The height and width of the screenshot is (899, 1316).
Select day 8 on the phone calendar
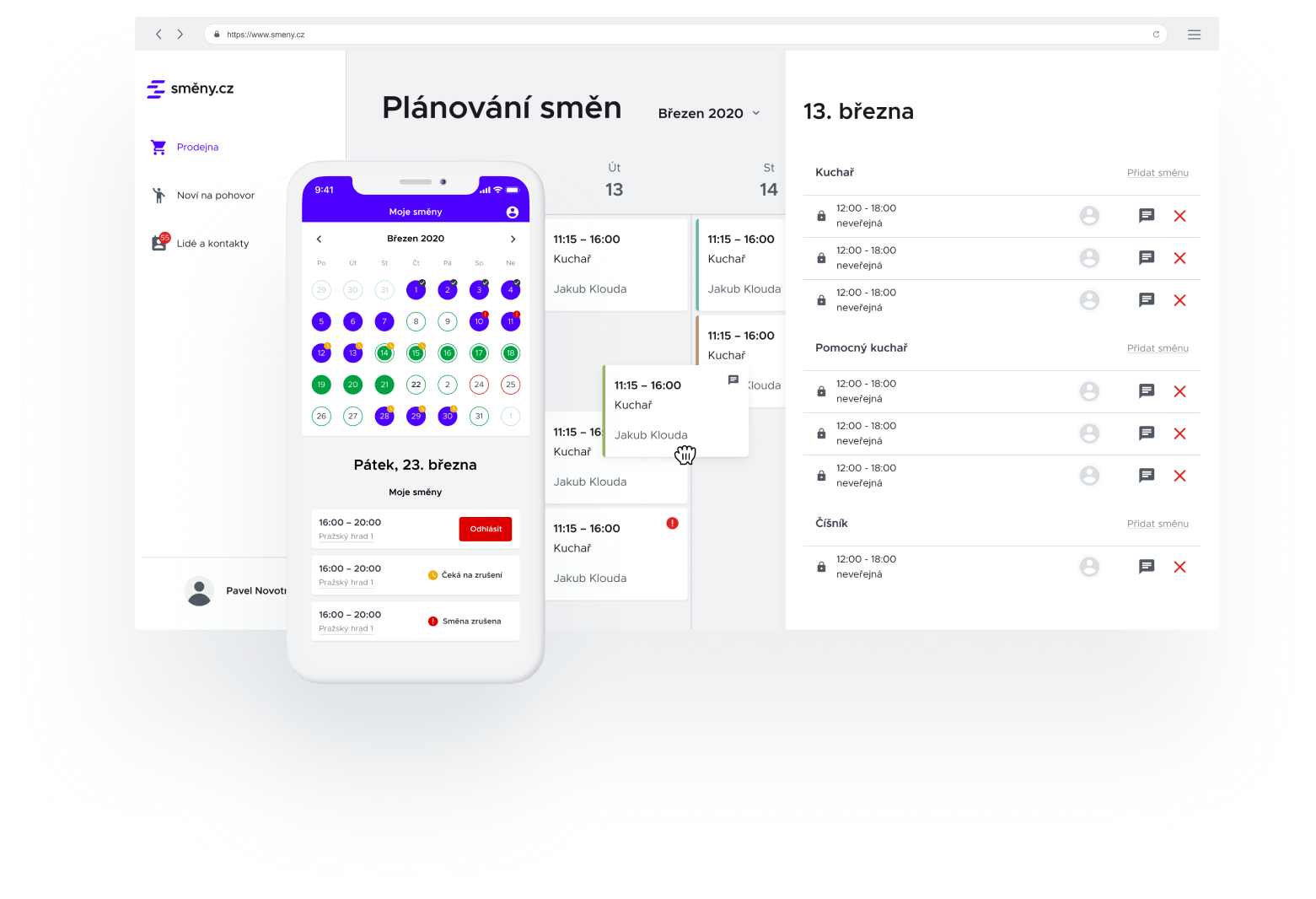(x=416, y=321)
